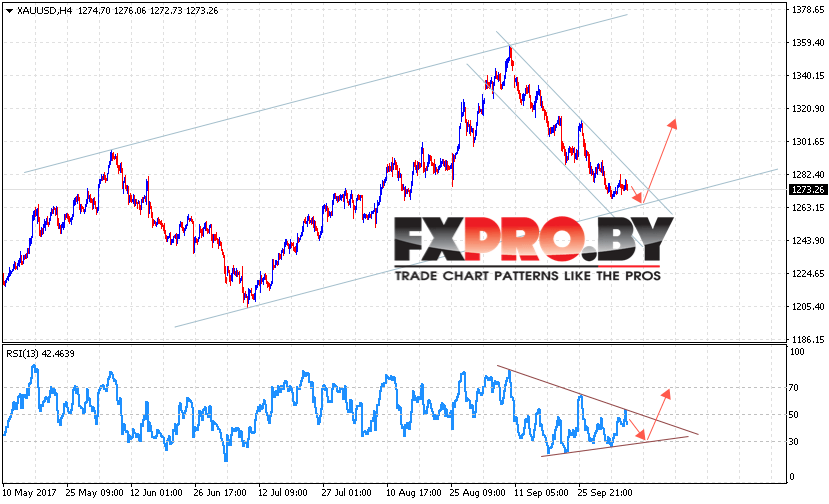The image size is (829, 504).
Task: Click the upper RSI triangle trendline
Action: (x=597, y=400)
